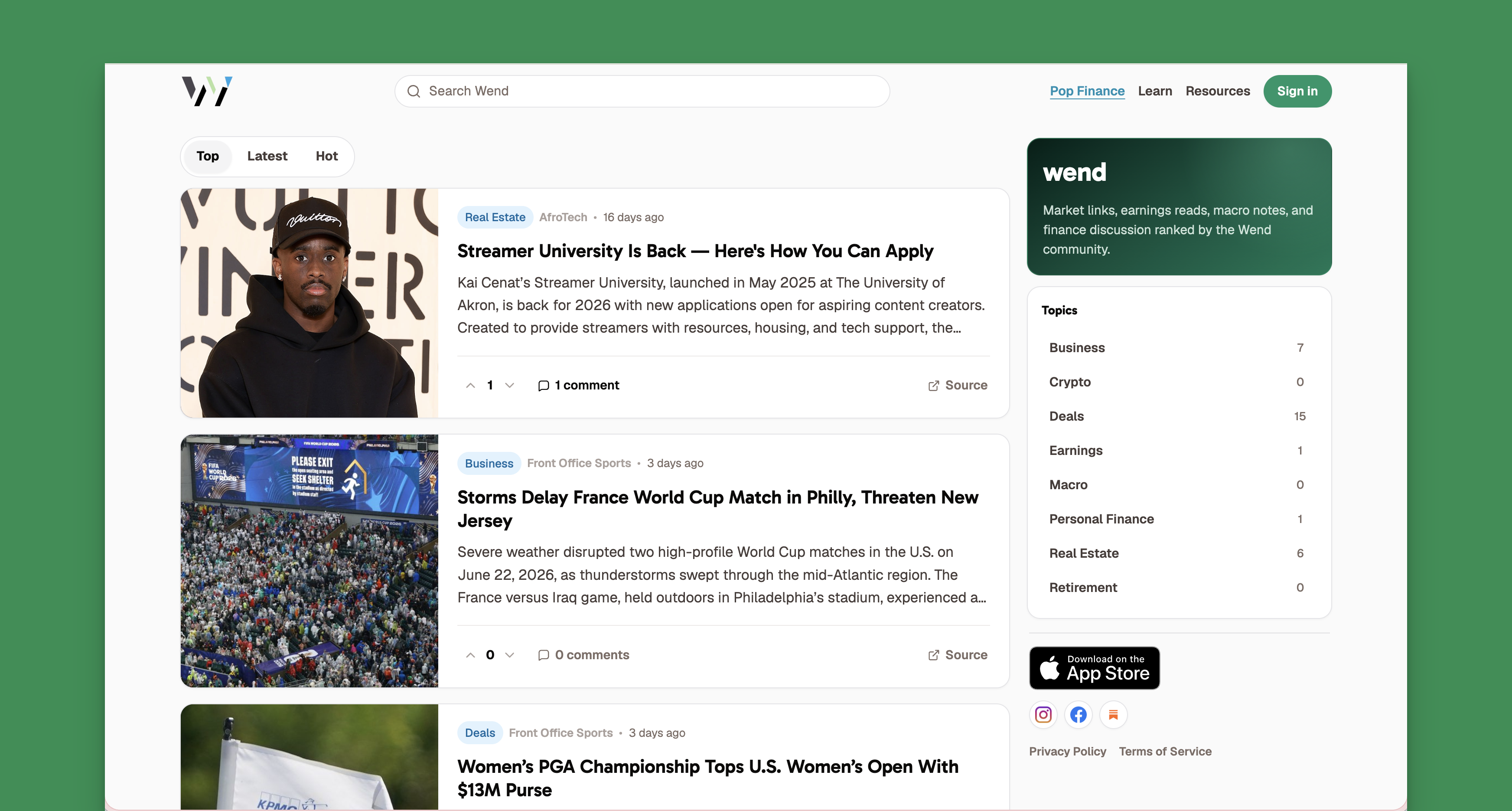Upvote the Streamer University post
This screenshot has width=1512, height=811.
470,385
